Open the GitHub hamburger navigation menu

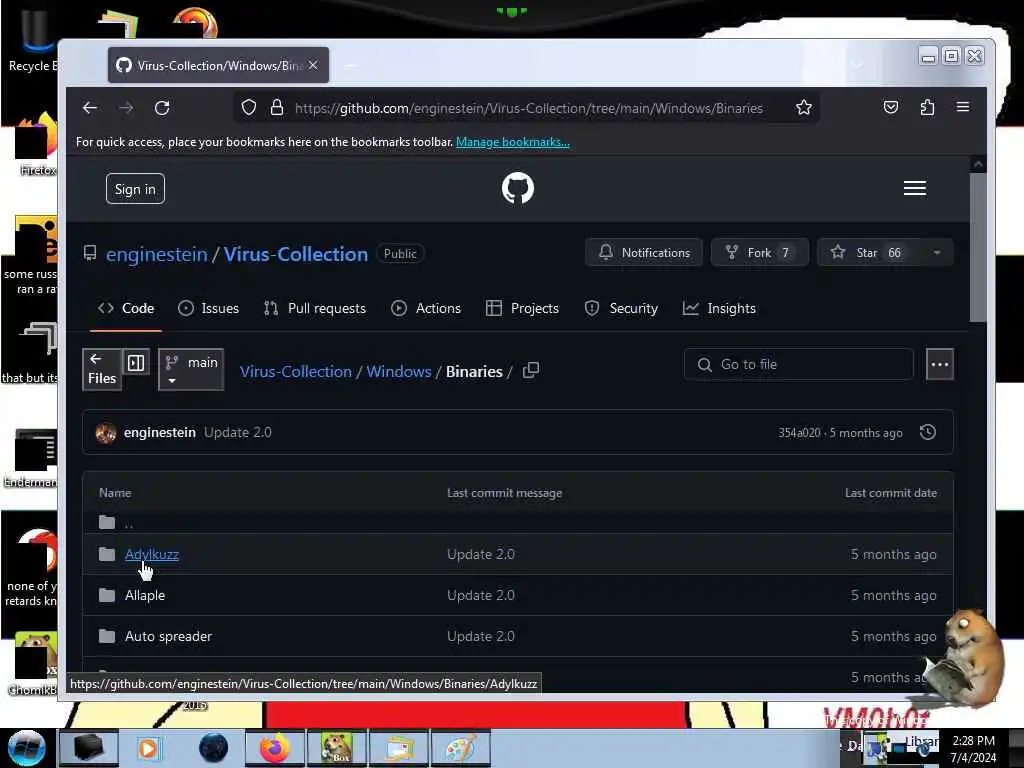point(914,188)
